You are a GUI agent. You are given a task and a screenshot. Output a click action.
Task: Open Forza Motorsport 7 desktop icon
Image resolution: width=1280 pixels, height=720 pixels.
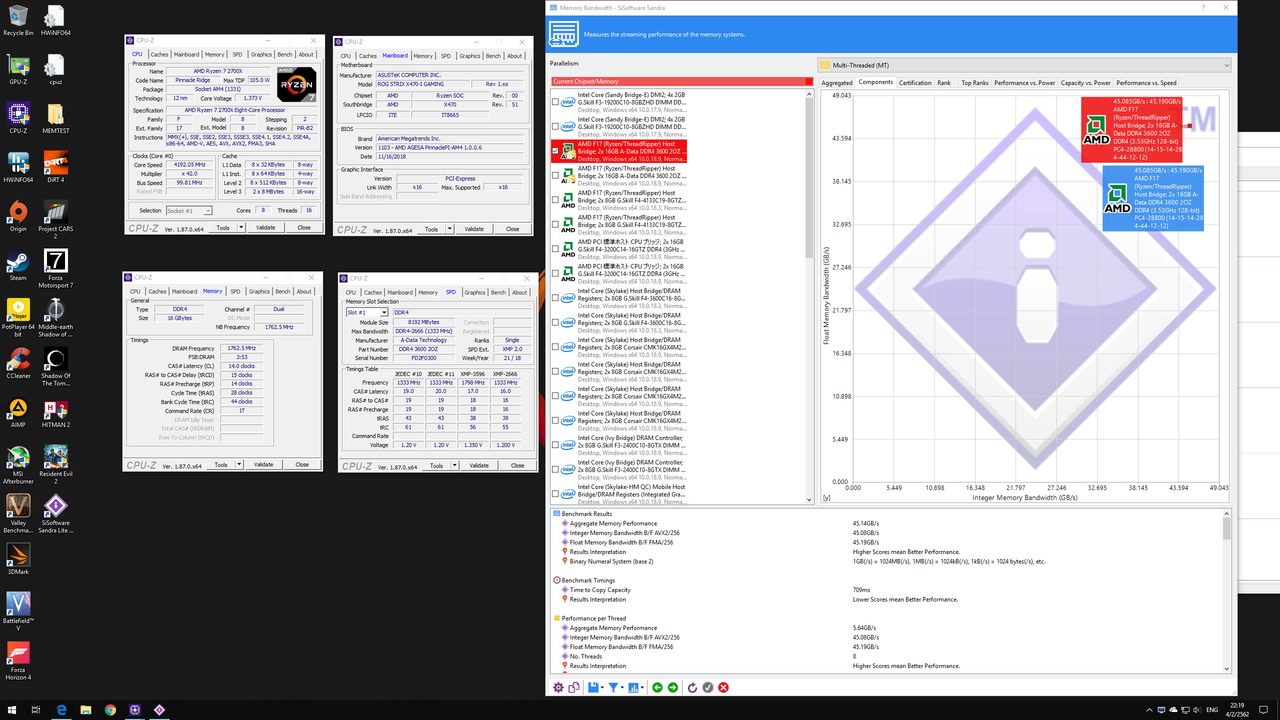pyautogui.click(x=56, y=270)
